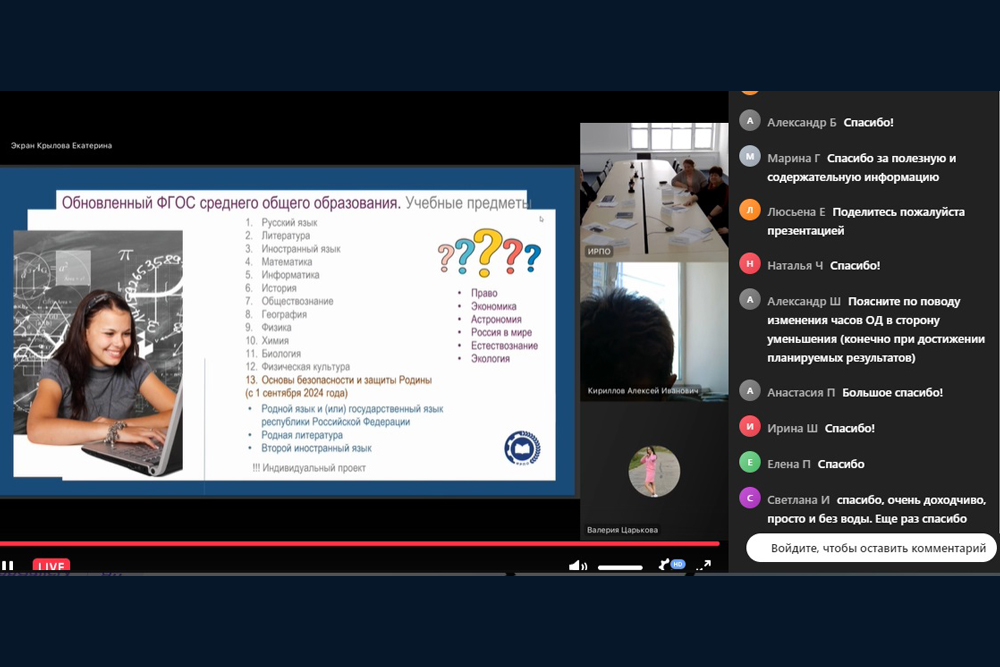Mute the stream with the speaker icon
This screenshot has height=667, width=1000.
pos(577,566)
